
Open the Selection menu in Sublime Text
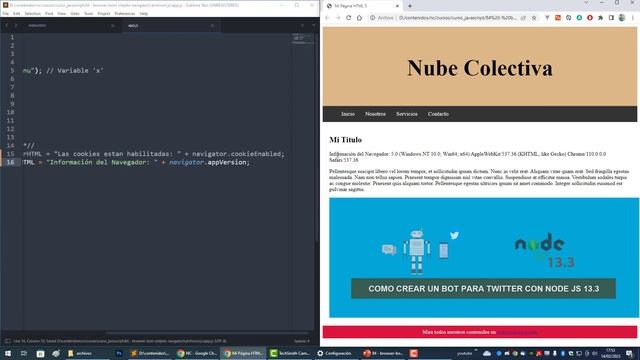click(32, 13)
